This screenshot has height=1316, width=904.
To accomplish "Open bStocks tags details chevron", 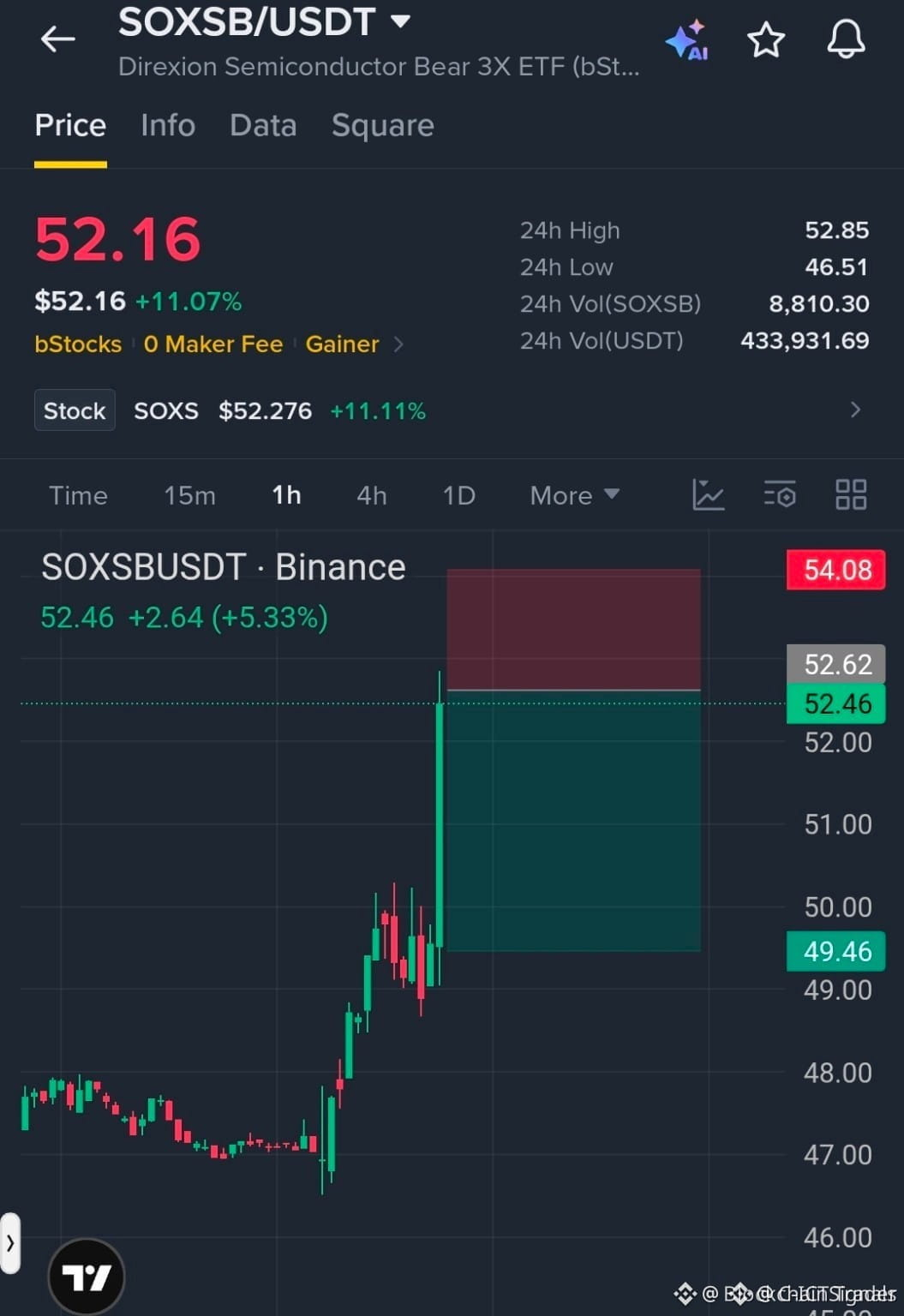I will pos(398,344).
